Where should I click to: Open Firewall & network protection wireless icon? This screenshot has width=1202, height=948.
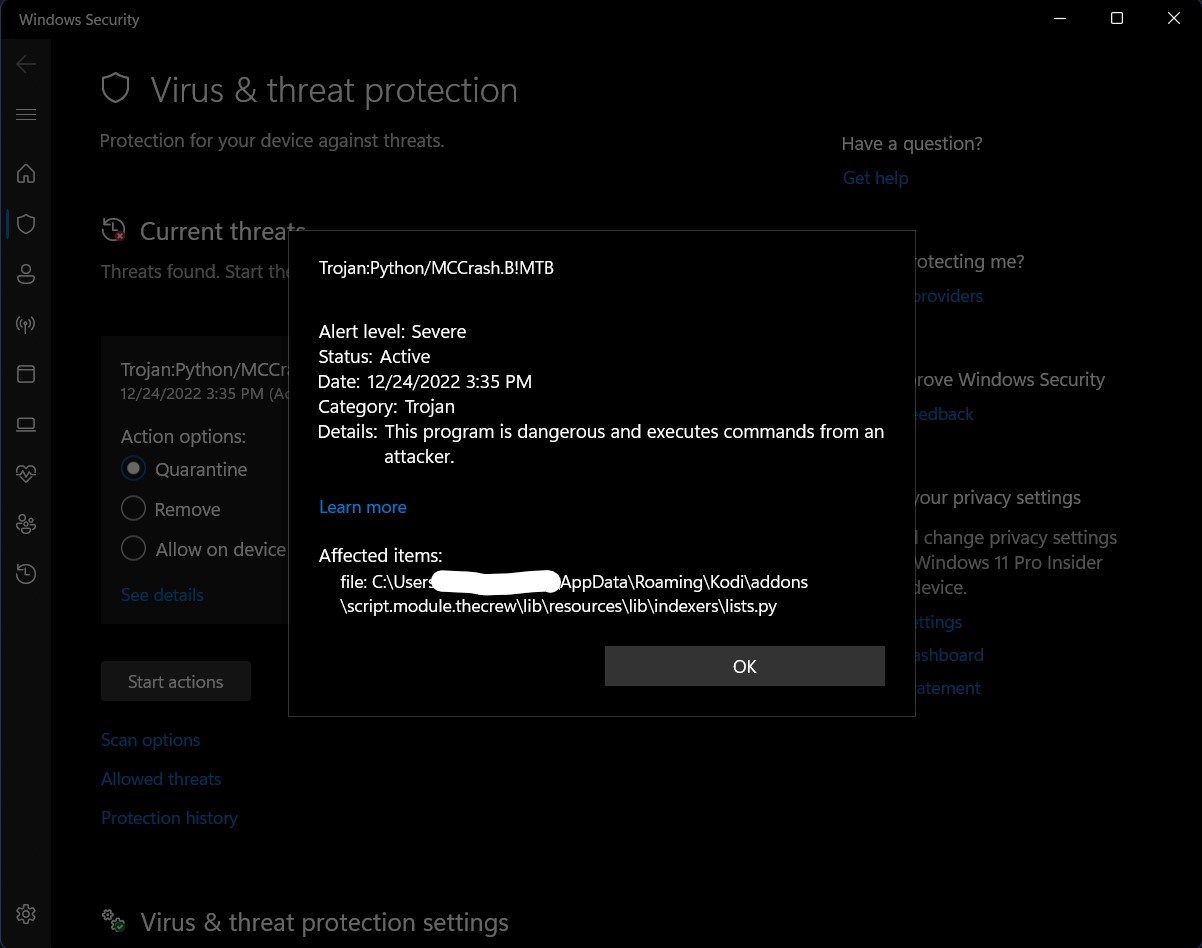(x=26, y=324)
